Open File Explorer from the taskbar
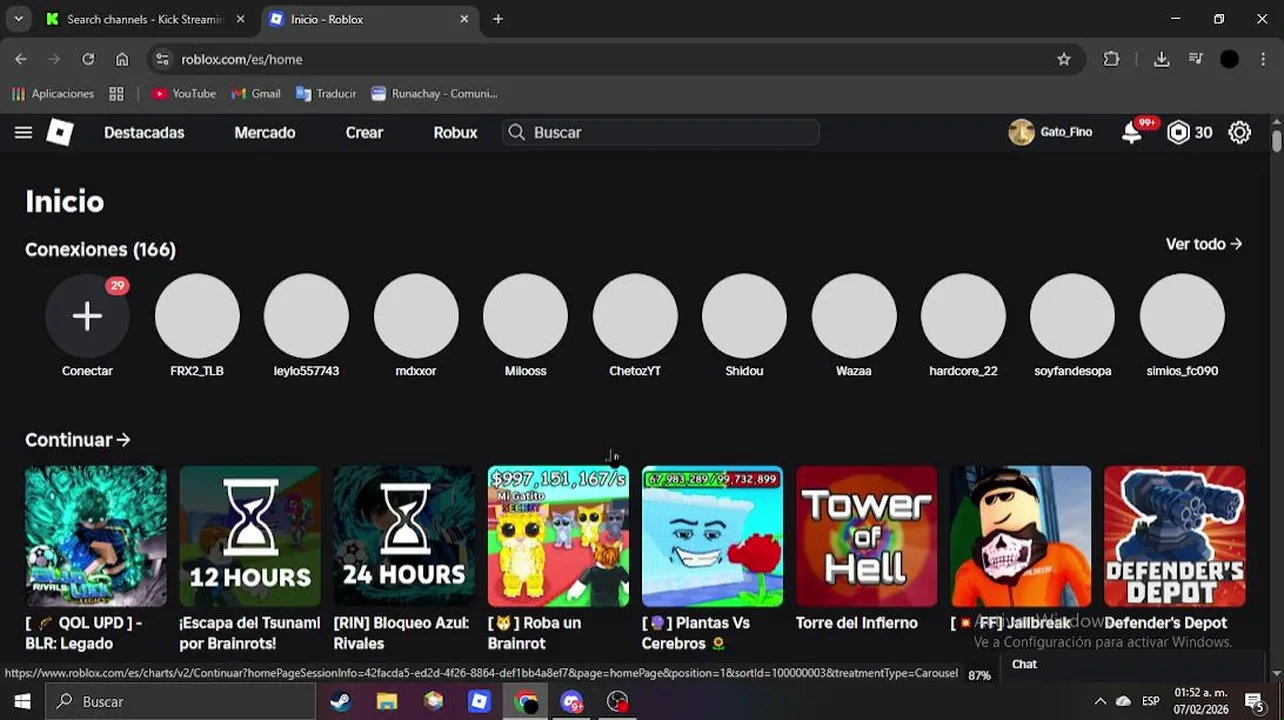The image size is (1284, 720). (387, 702)
